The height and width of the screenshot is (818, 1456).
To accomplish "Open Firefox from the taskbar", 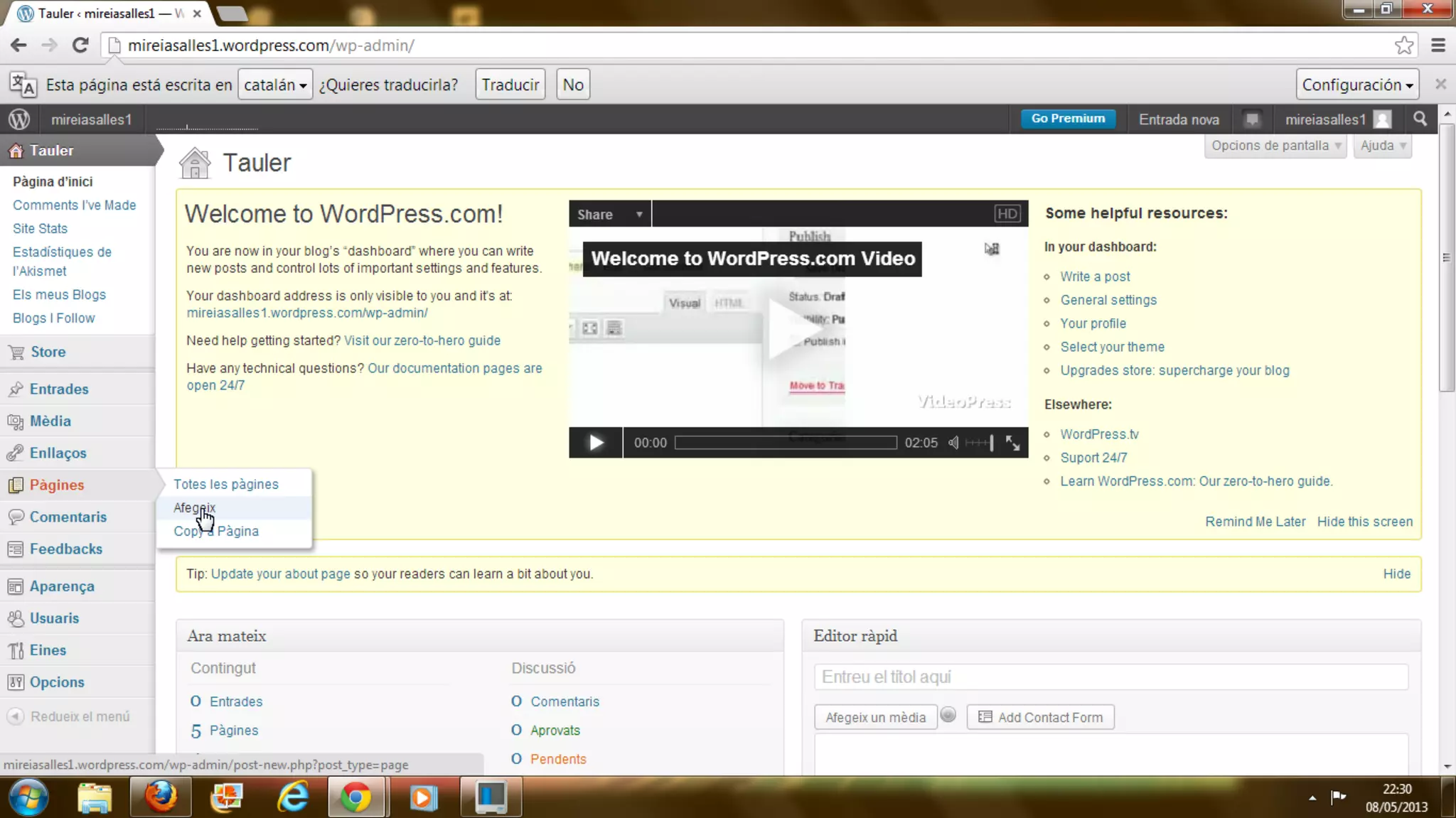I will click(x=161, y=797).
